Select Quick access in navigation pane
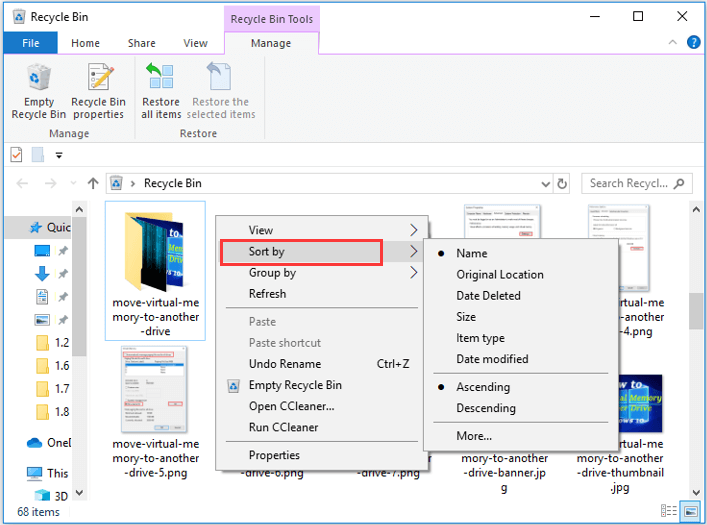This screenshot has height=525, width=707. click(50, 227)
